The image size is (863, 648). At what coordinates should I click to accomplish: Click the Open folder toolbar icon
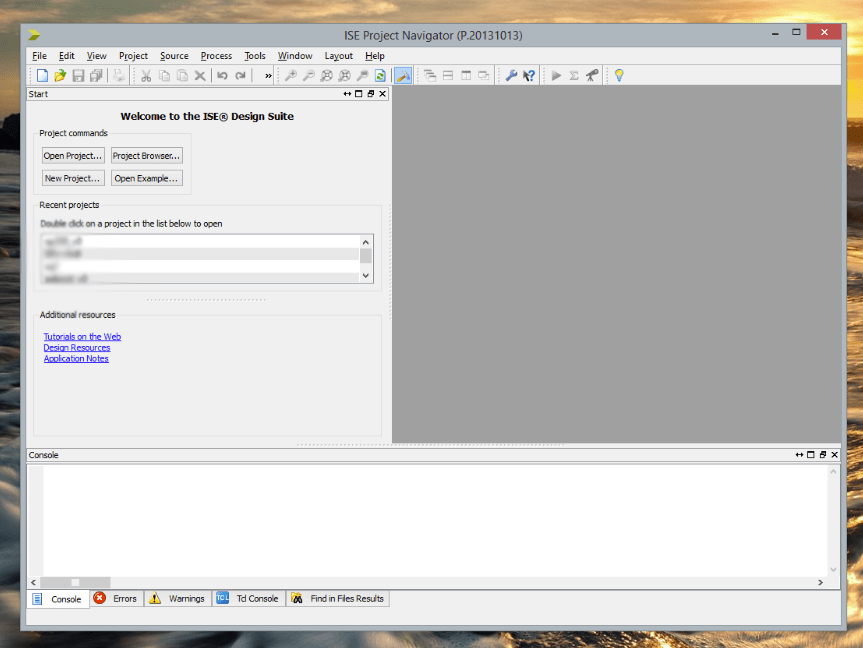click(60, 75)
